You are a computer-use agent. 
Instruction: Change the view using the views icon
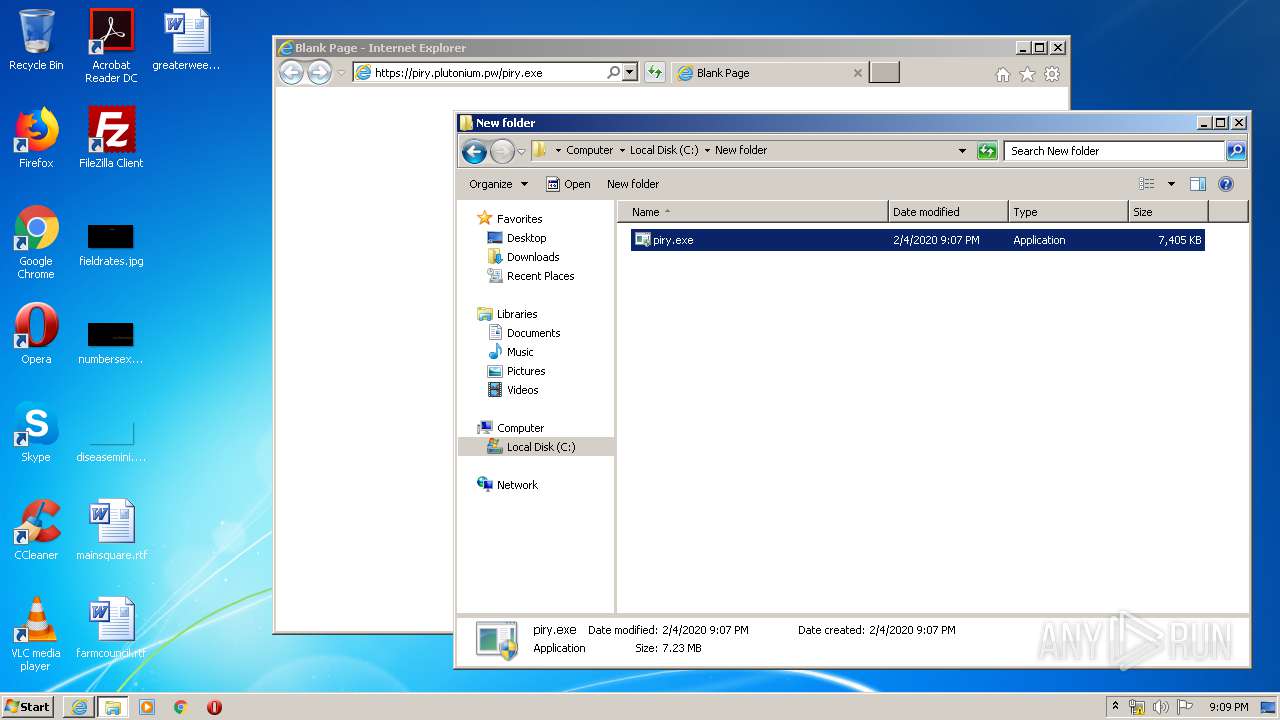[x=1147, y=184]
